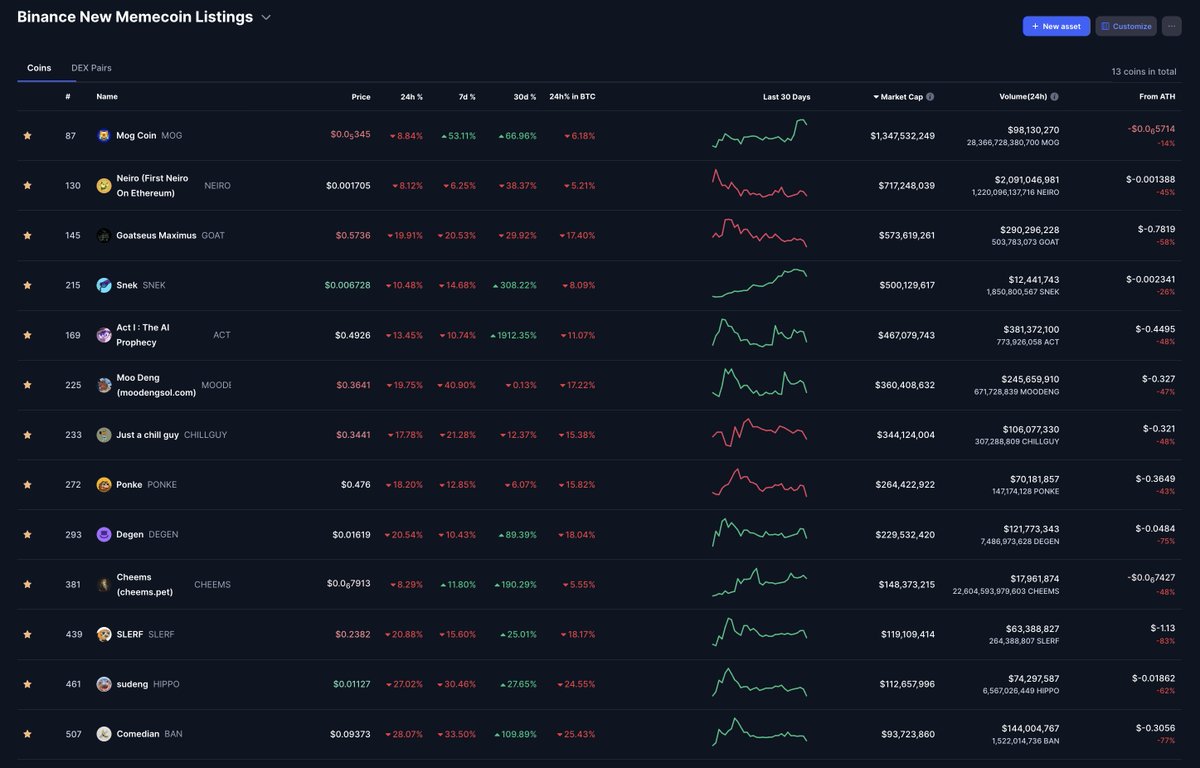
Task: Expand the Binance New Memecoin Listings dropdown
Action: point(264,17)
